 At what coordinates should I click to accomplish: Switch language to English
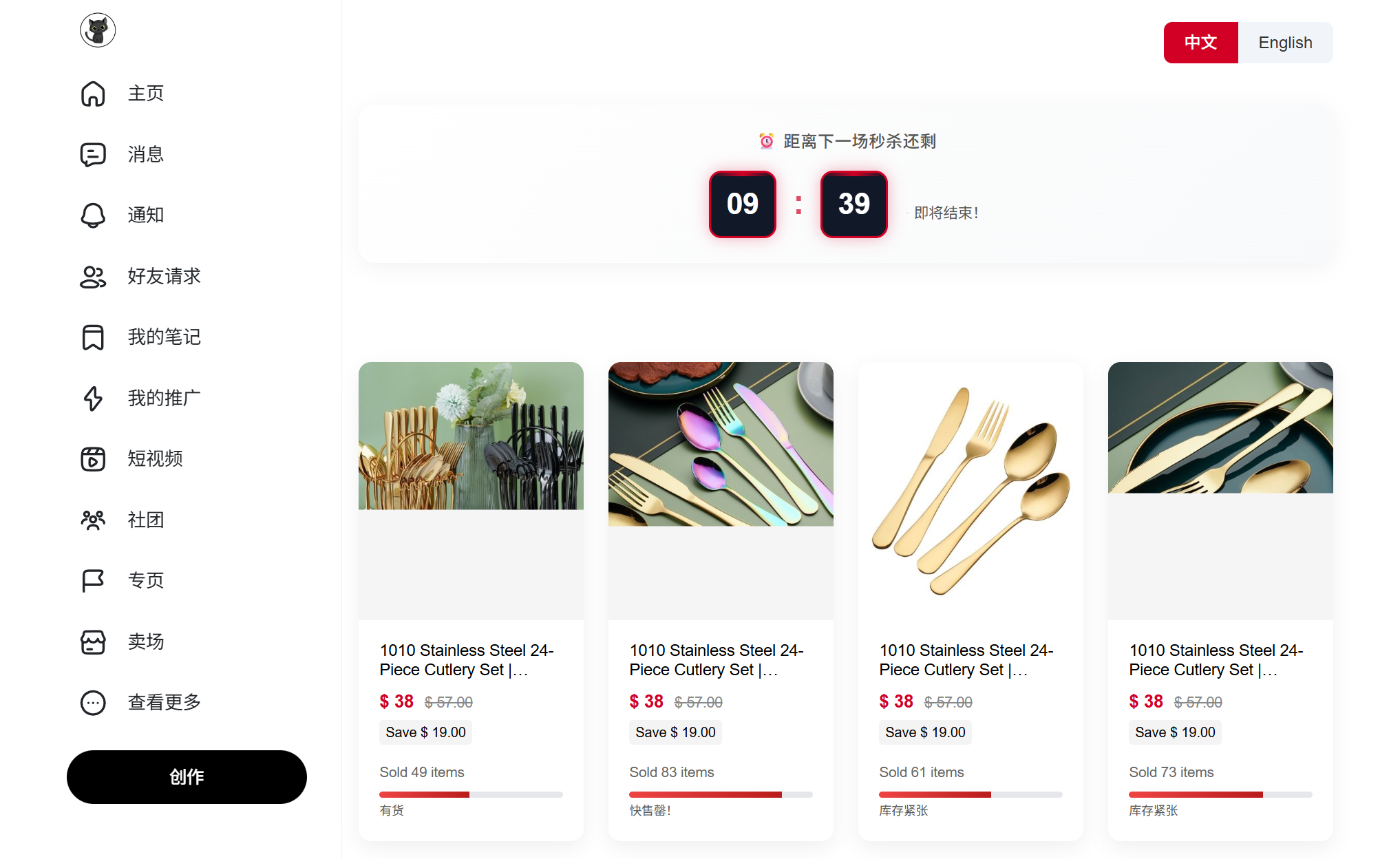(1284, 43)
